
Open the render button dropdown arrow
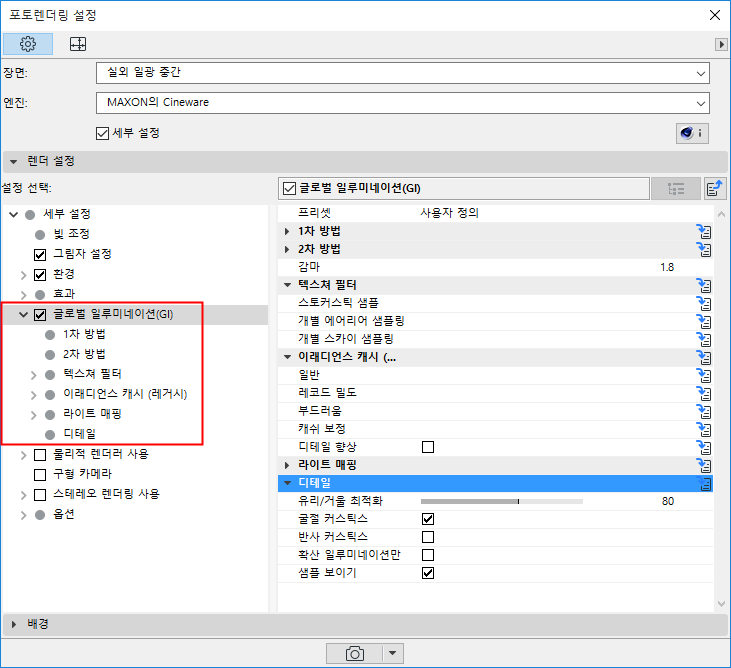click(393, 653)
